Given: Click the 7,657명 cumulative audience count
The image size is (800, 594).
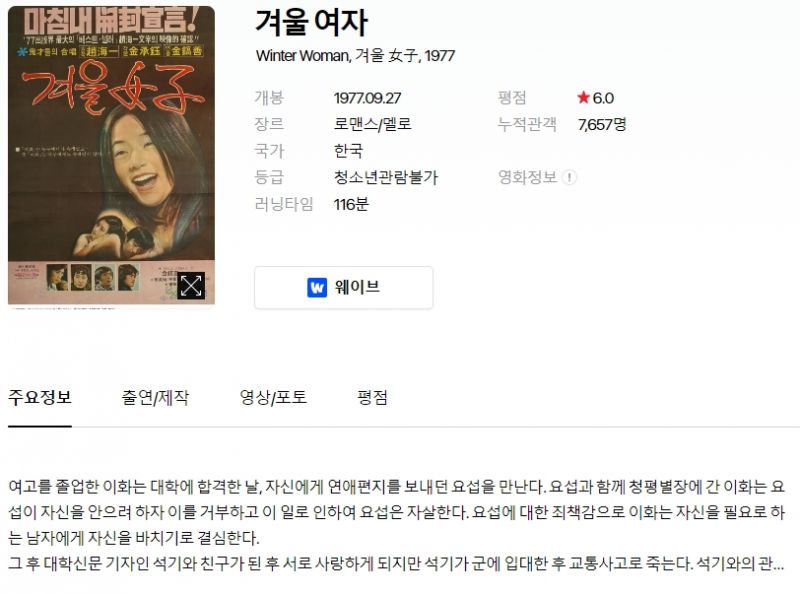Looking at the screenshot, I should coord(602,125).
